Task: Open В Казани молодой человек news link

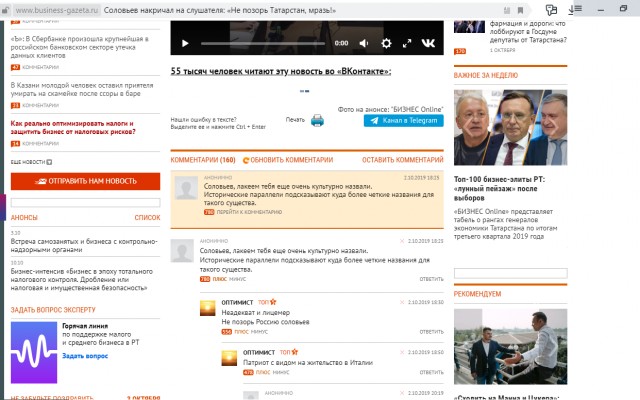Action: [82, 89]
